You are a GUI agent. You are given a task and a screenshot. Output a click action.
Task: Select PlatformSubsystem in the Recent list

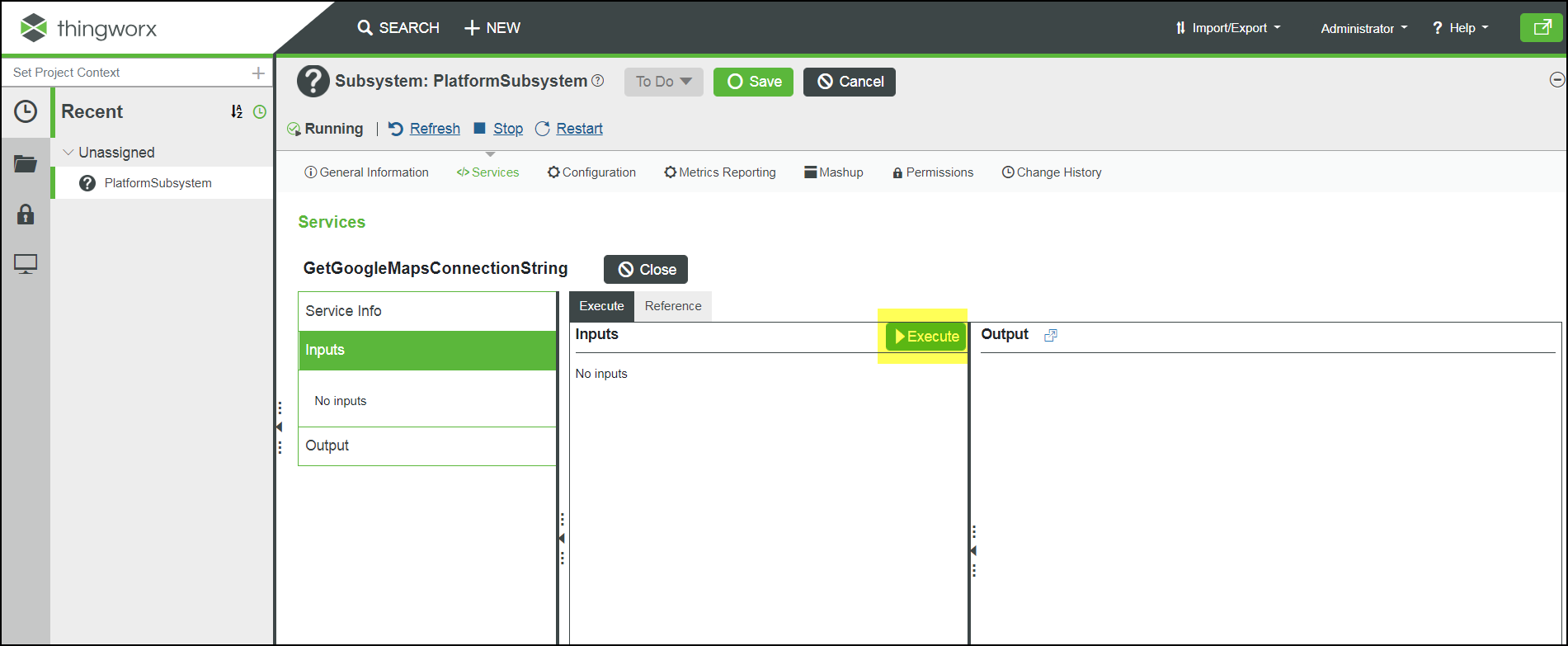158,183
